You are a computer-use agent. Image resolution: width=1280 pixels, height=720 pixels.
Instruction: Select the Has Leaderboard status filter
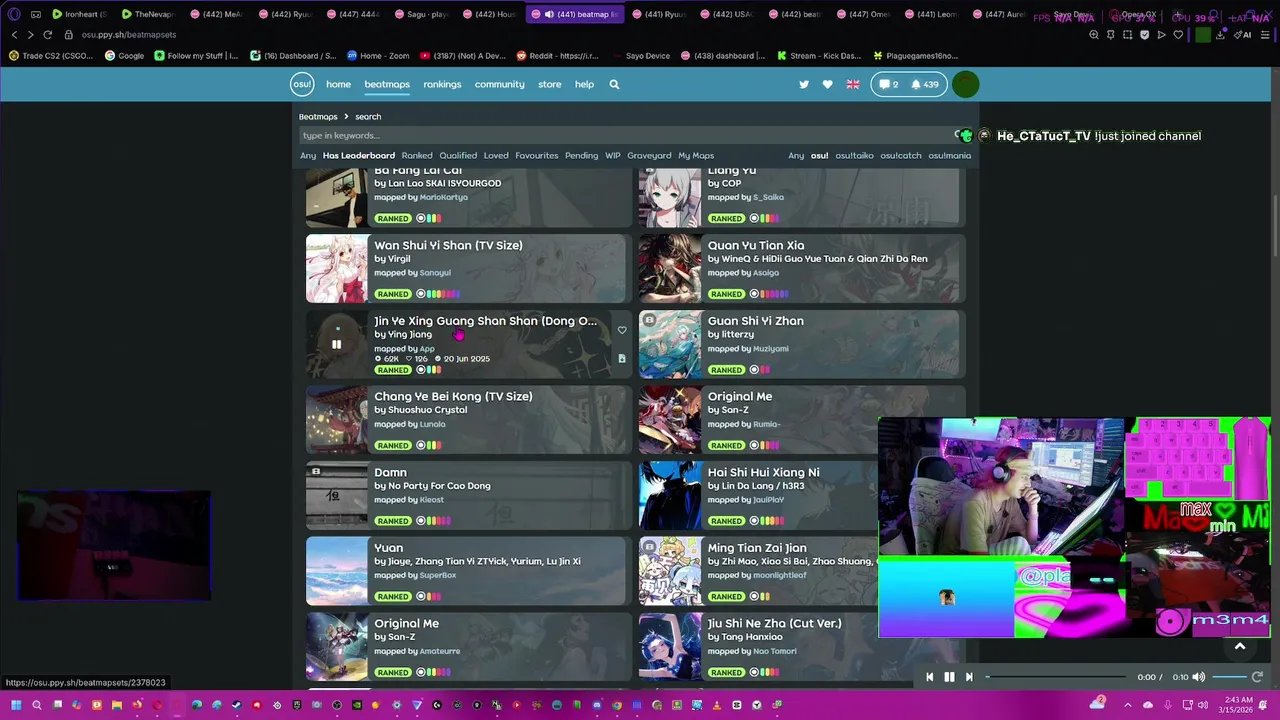[358, 156]
